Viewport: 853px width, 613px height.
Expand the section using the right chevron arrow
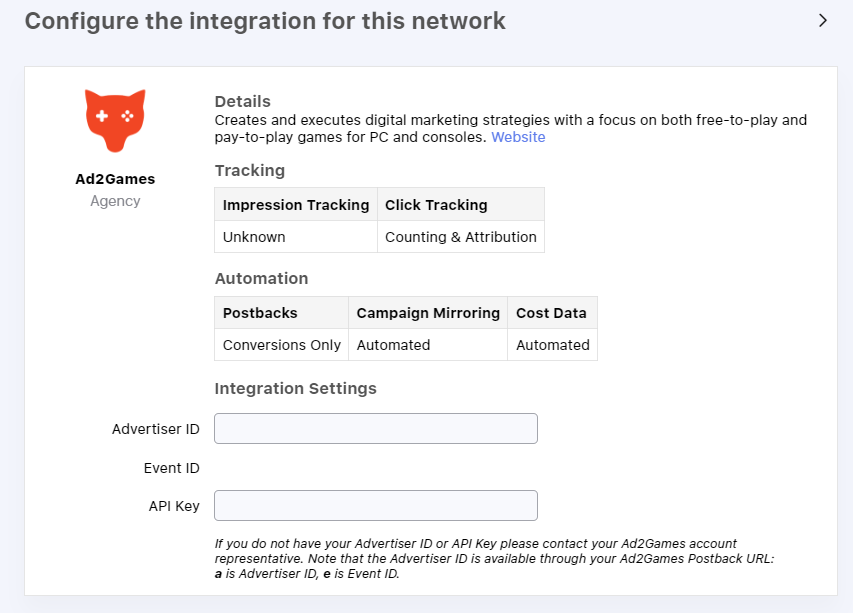[823, 21]
